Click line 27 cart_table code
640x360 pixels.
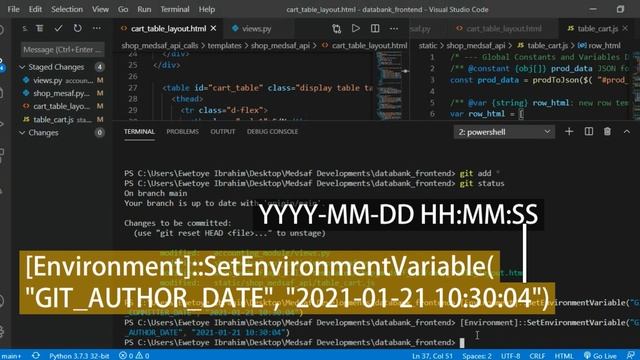tap(267, 88)
